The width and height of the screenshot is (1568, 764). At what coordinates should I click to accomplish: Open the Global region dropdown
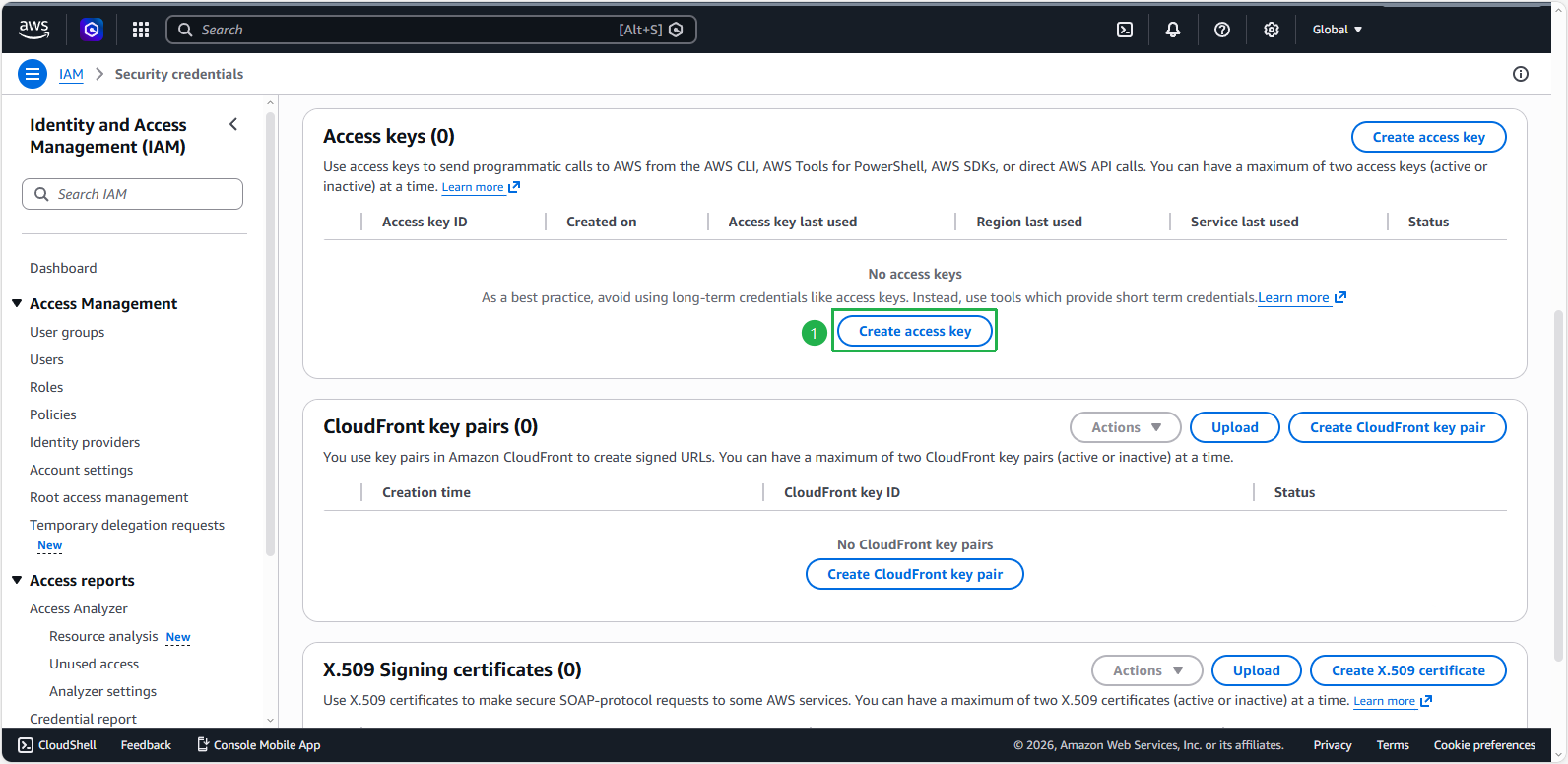[x=1338, y=30]
